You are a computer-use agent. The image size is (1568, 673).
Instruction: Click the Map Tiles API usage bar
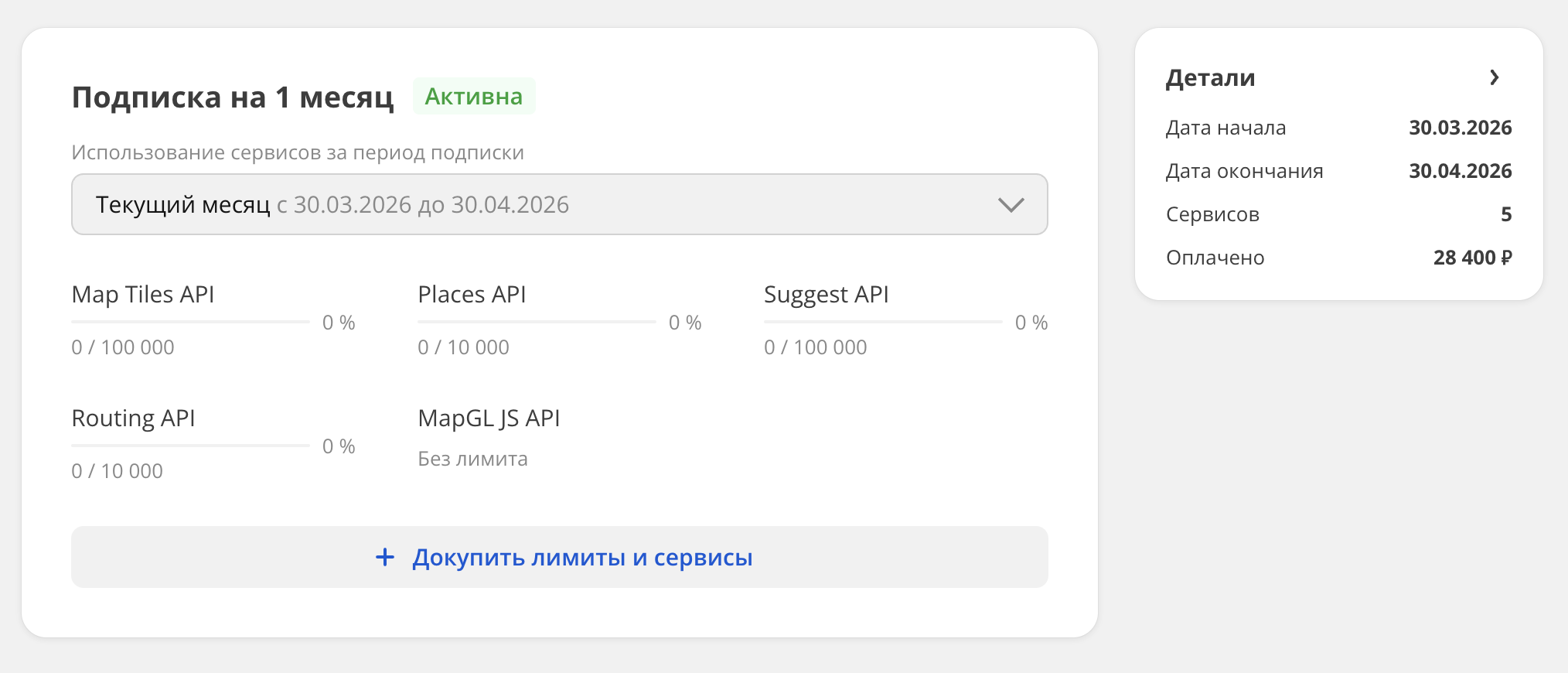190,322
